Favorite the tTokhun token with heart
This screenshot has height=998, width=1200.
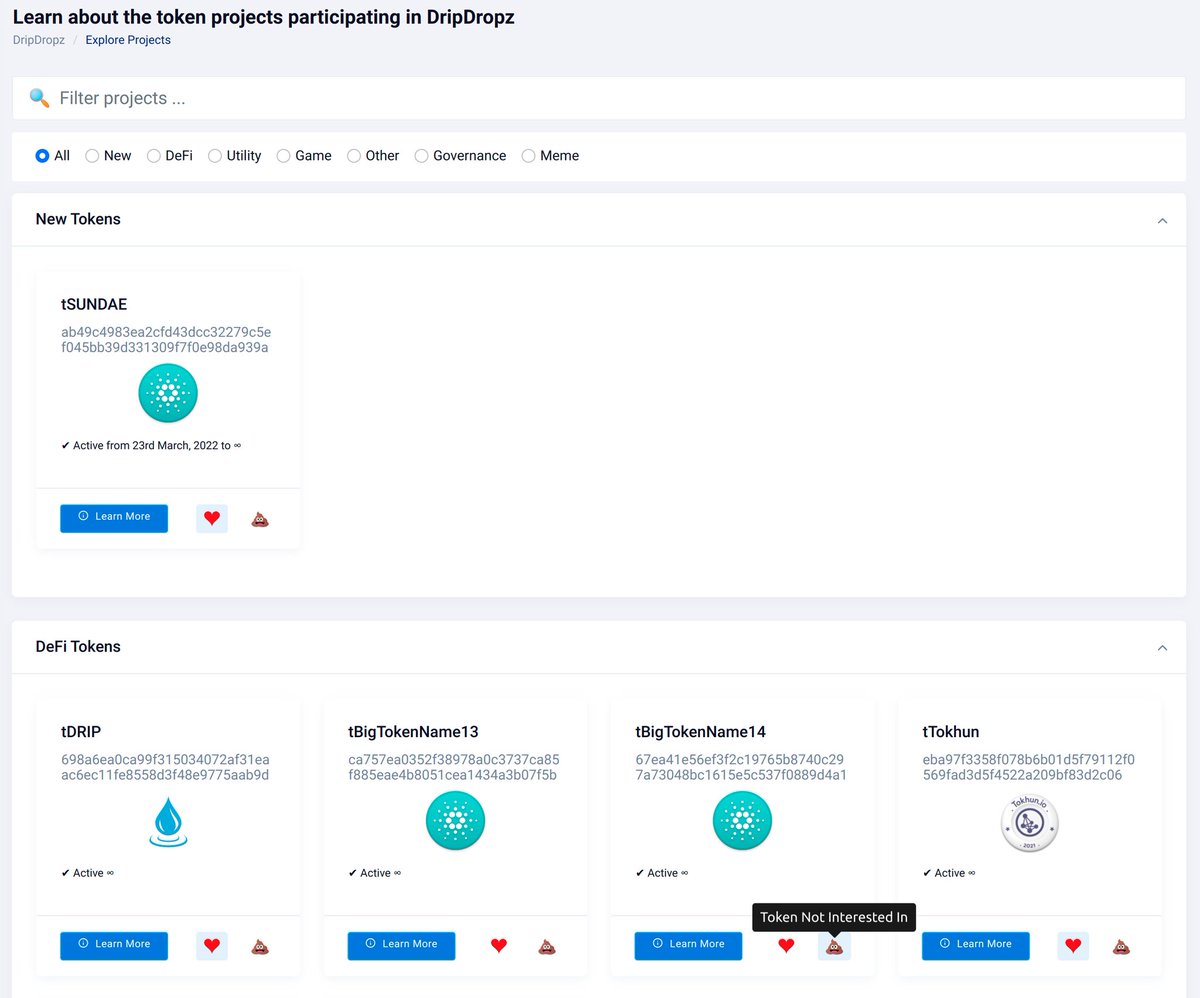(x=1073, y=945)
